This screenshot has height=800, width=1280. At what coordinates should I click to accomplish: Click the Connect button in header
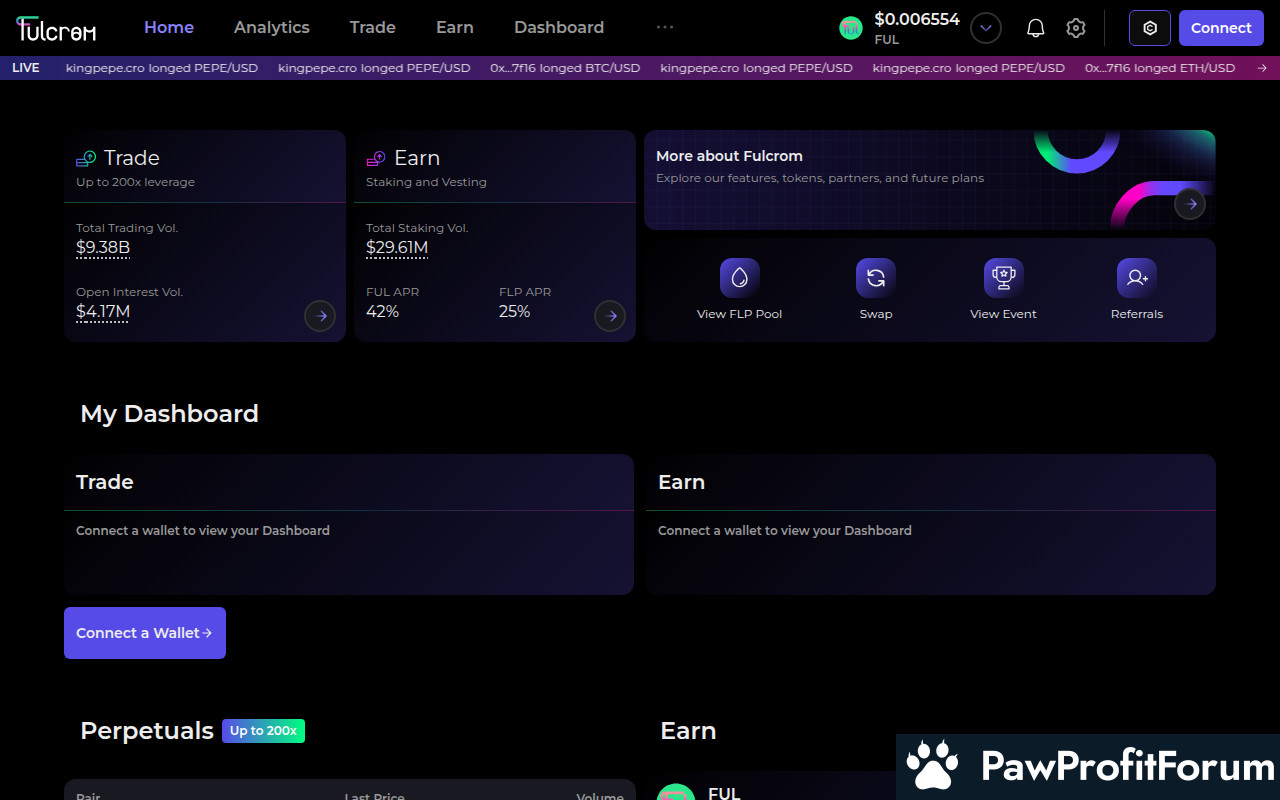pos(1220,28)
